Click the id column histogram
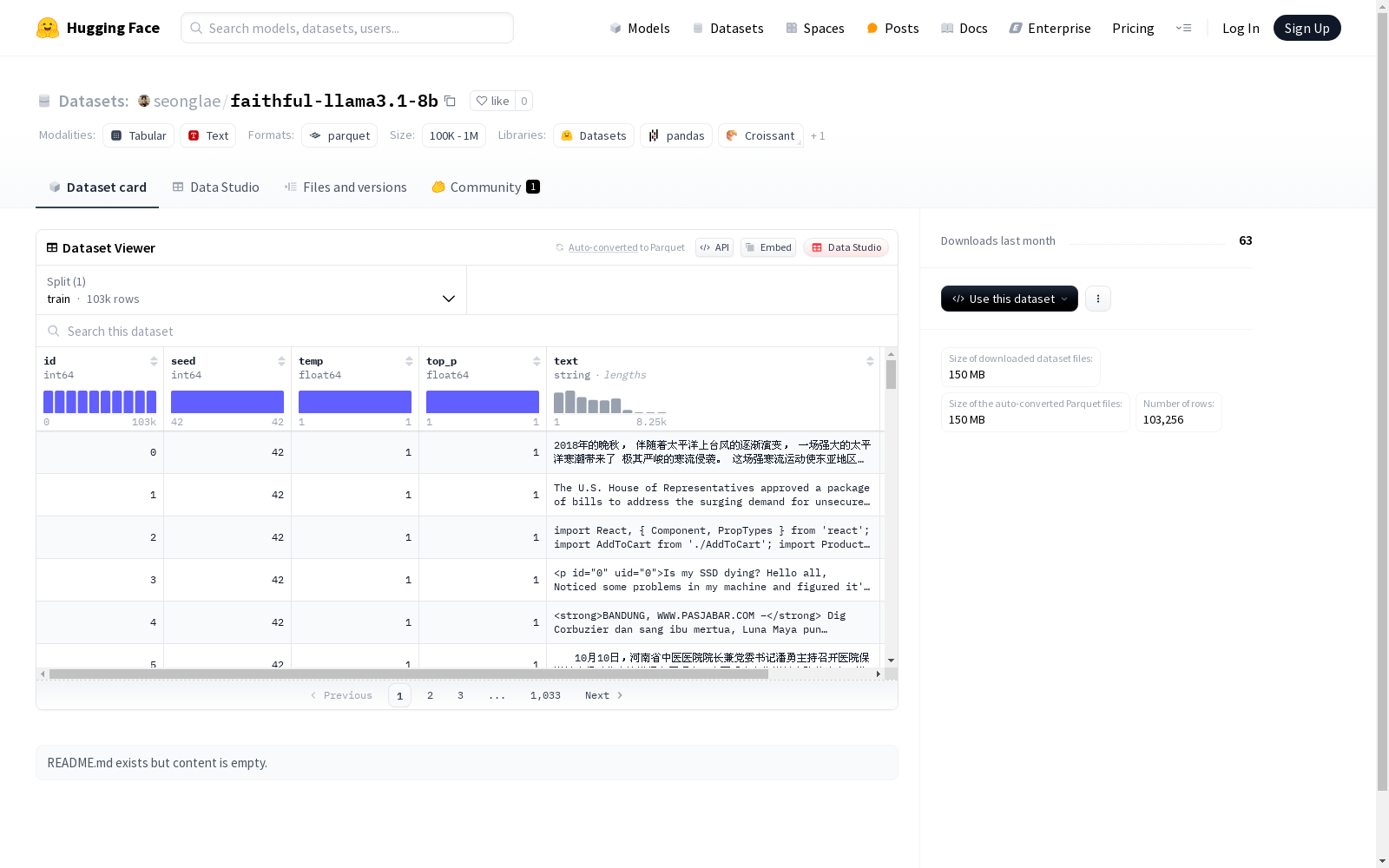Screen dimensions: 1389x868 100,402
